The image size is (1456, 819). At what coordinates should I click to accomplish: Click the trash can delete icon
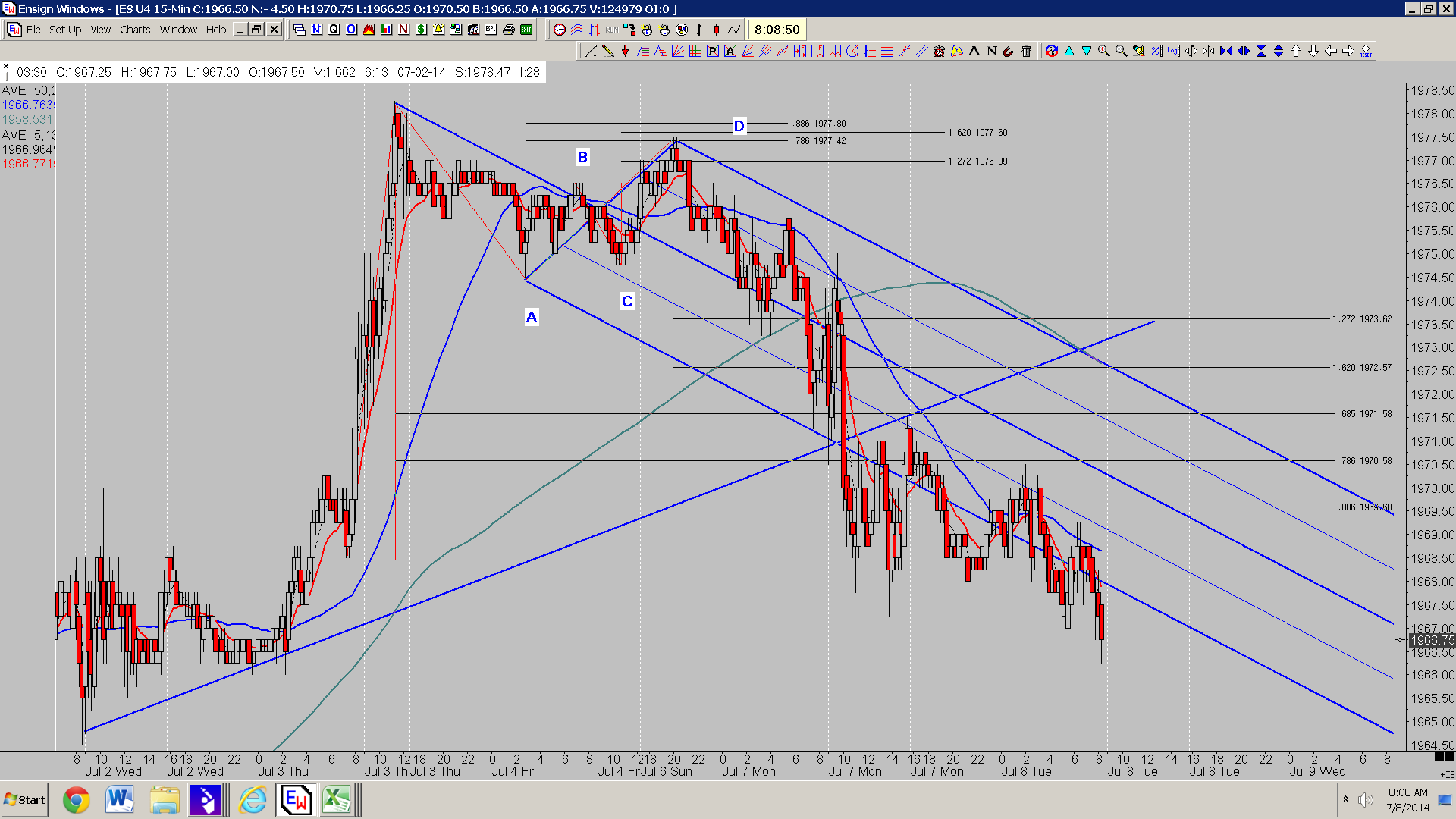click(x=1026, y=51)
